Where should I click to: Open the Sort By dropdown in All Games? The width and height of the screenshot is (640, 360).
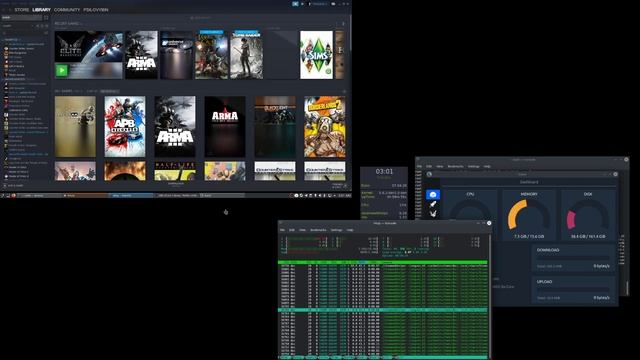(x=109, y=91)
